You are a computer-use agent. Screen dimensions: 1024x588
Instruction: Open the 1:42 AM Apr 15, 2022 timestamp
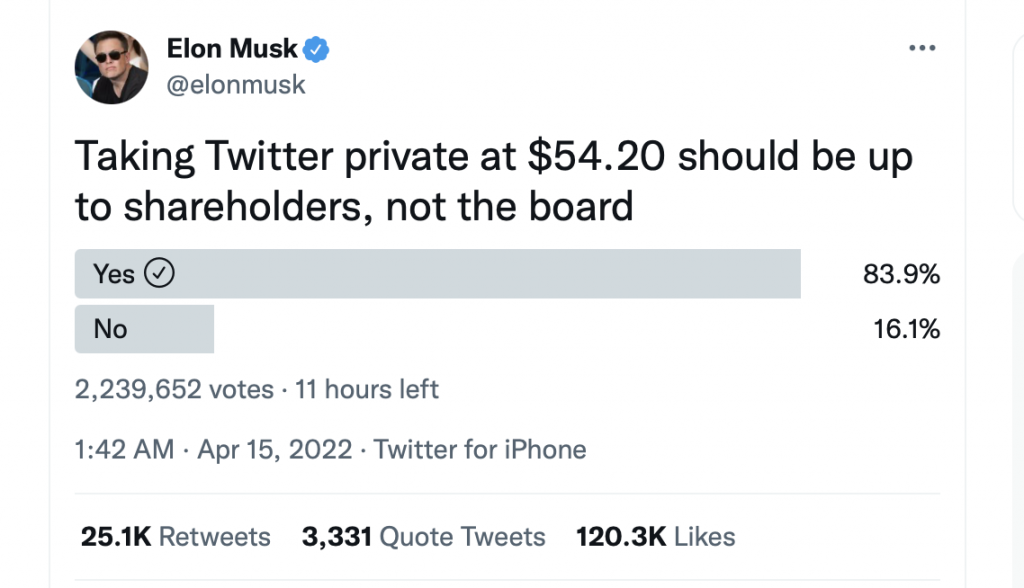pos(214,450)
